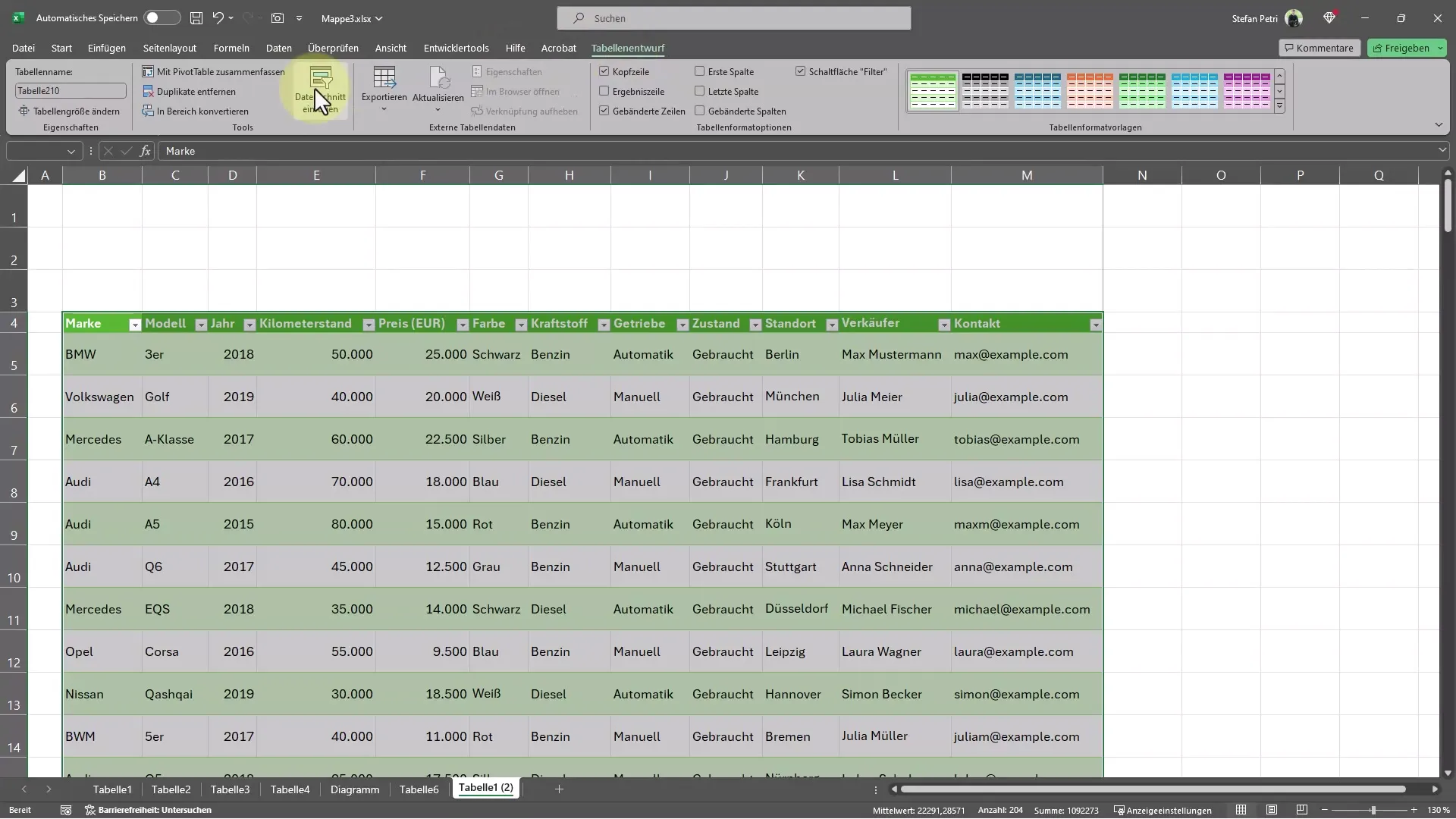Viewport: 1456px width, 819px height.
Task: Open the Datei menu
Action: click(x=24, y=48)
